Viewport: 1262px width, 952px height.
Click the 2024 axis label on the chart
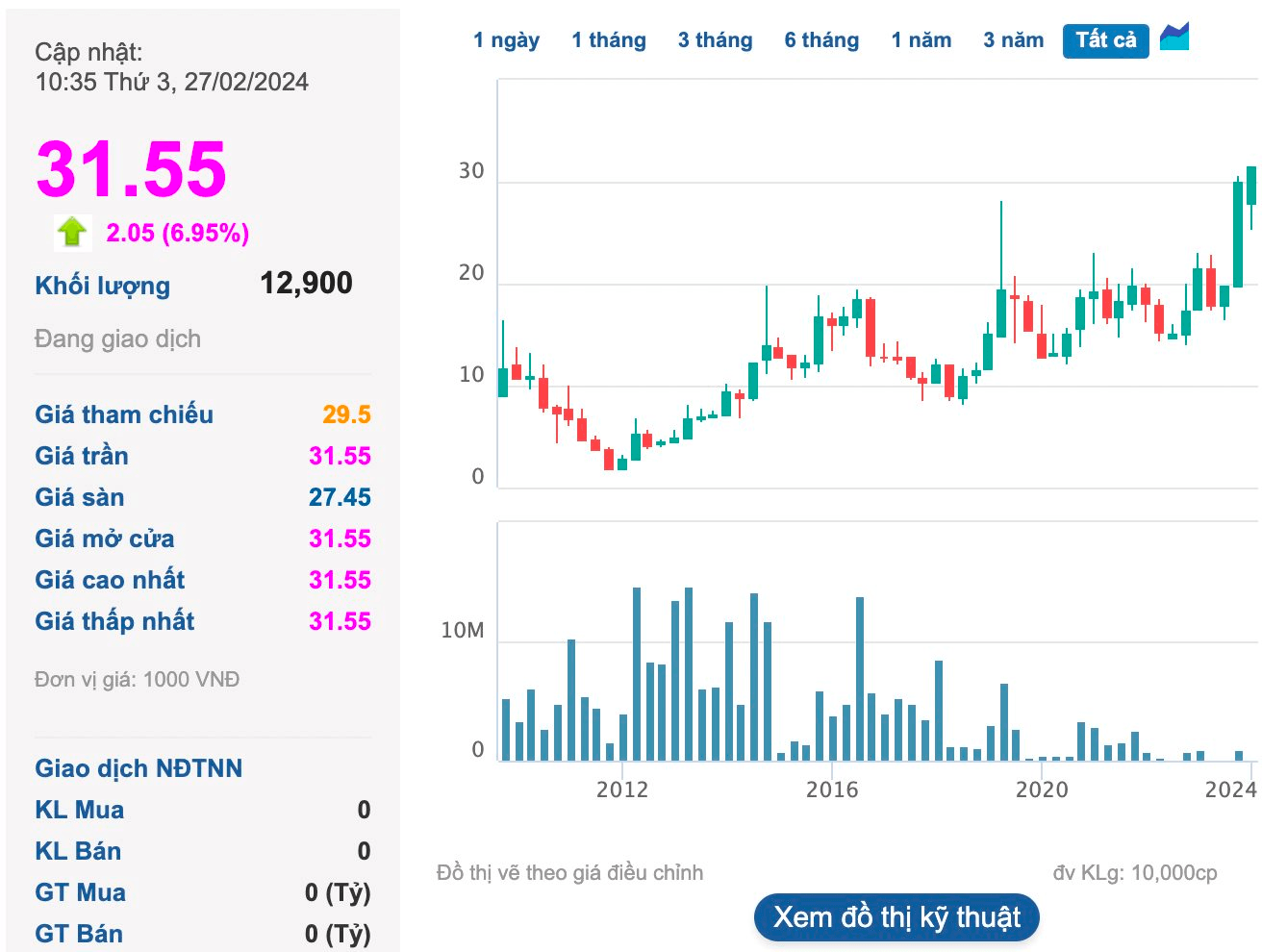[x=1229, y=791]
